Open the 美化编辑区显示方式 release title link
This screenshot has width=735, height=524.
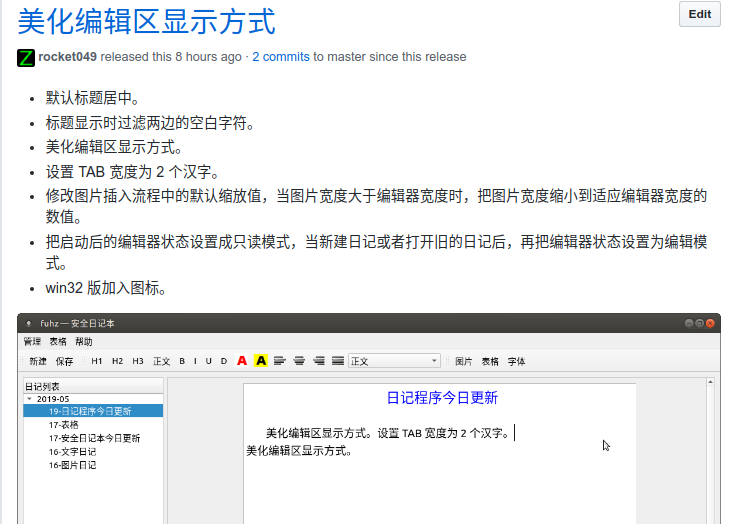(146, 21)
